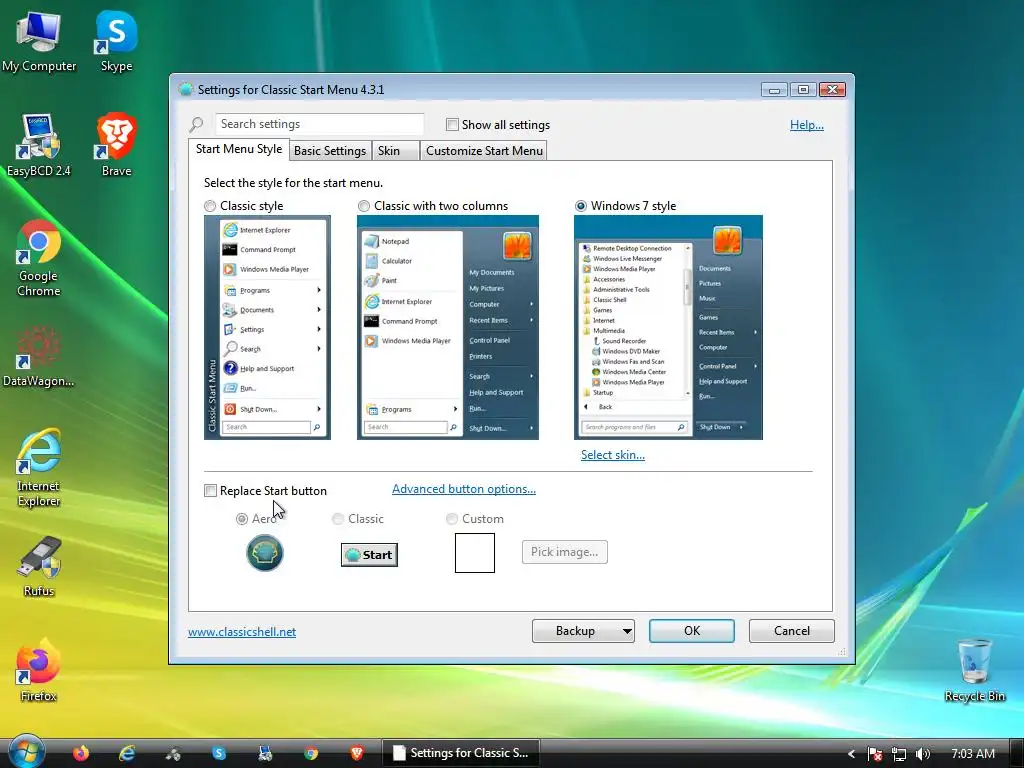Open the Help... link
Screen dimensions: 1024x768
pos(807,125)
